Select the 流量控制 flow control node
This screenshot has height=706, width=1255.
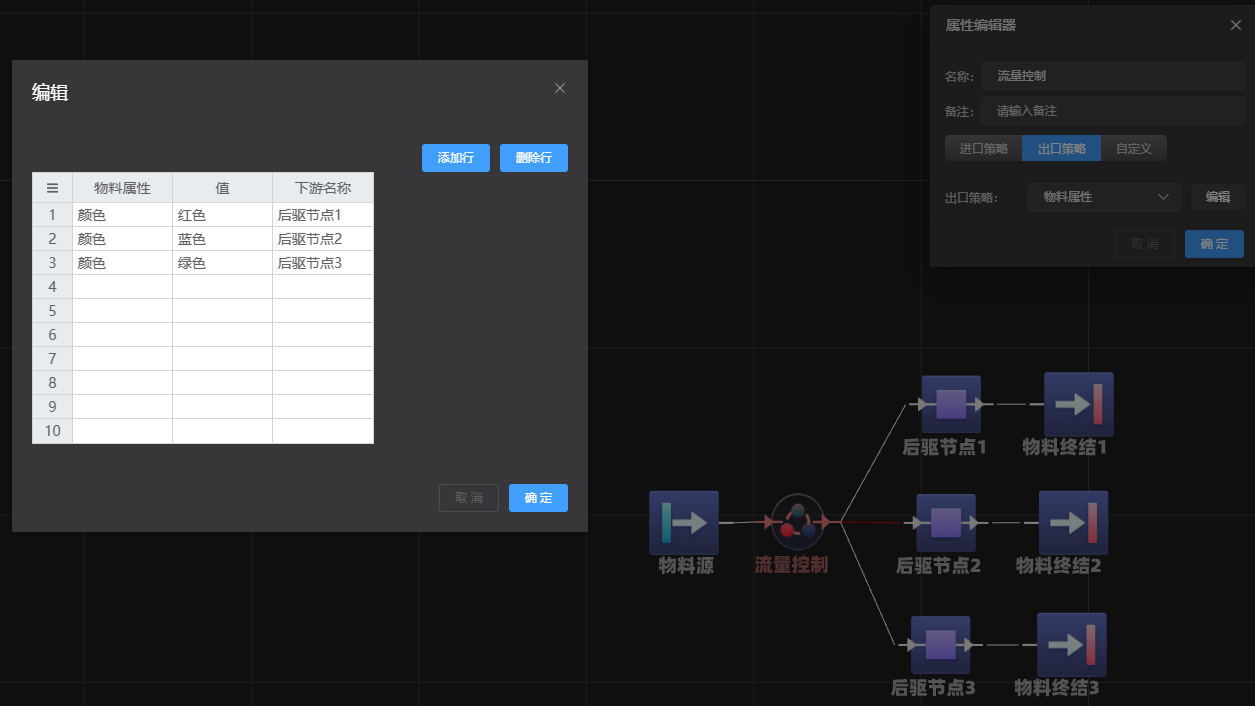[797, 522]
